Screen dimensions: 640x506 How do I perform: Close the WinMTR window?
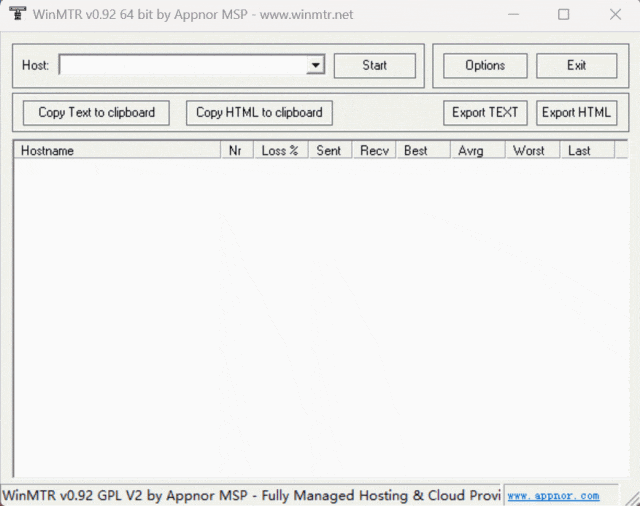[x=615, y=15]
